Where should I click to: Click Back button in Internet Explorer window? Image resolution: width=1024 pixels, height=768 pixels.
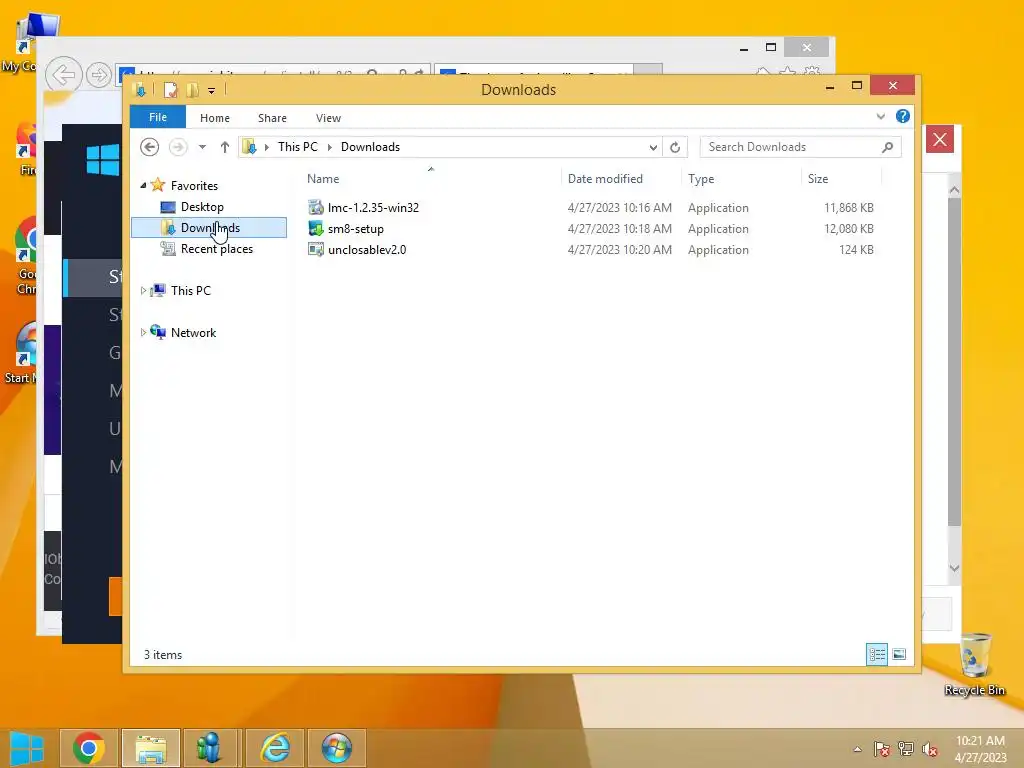click(x=63, y=74)
